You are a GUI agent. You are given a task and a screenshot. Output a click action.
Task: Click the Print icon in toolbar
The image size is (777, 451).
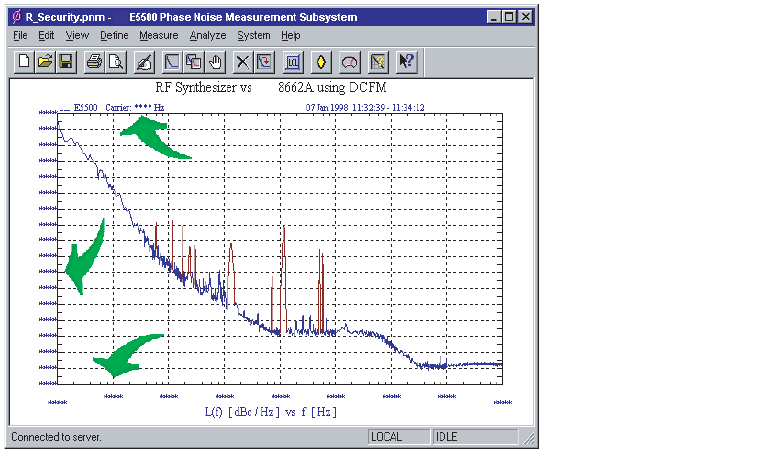tap(95, 62)
